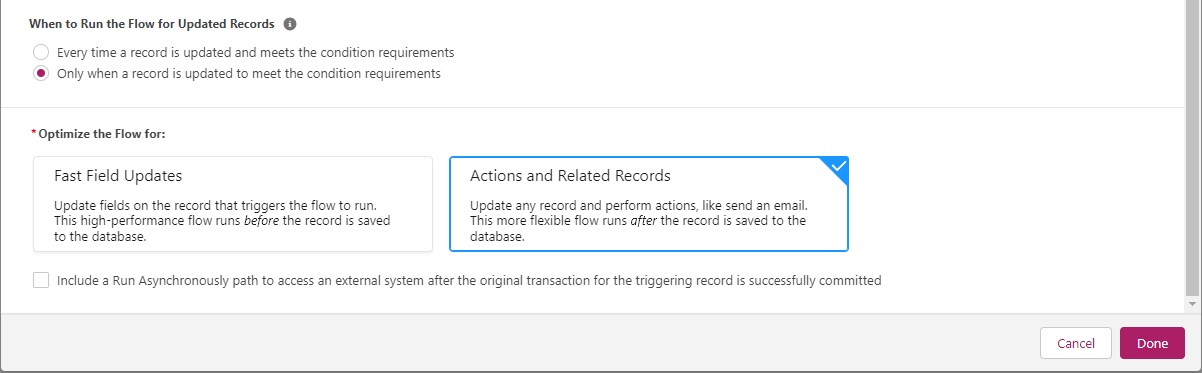Select the 'Every time a record is updated' radio

pyautogui.click(x=40, y=52)
